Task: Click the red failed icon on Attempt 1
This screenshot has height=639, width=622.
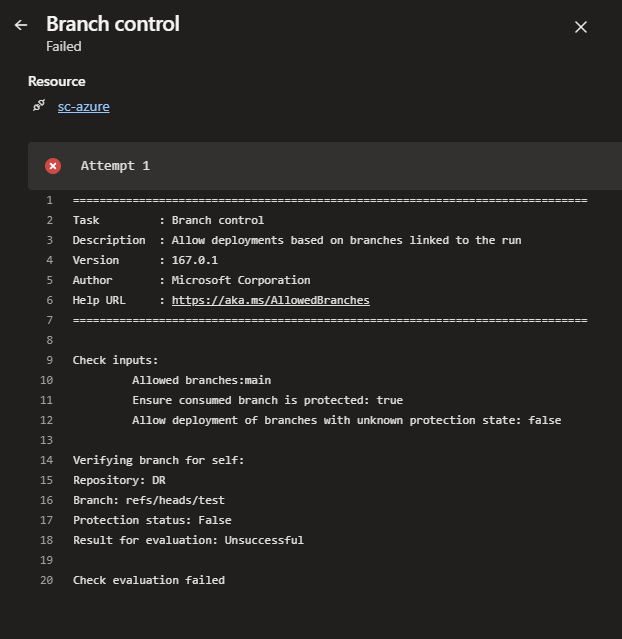Action: (53, 166)
